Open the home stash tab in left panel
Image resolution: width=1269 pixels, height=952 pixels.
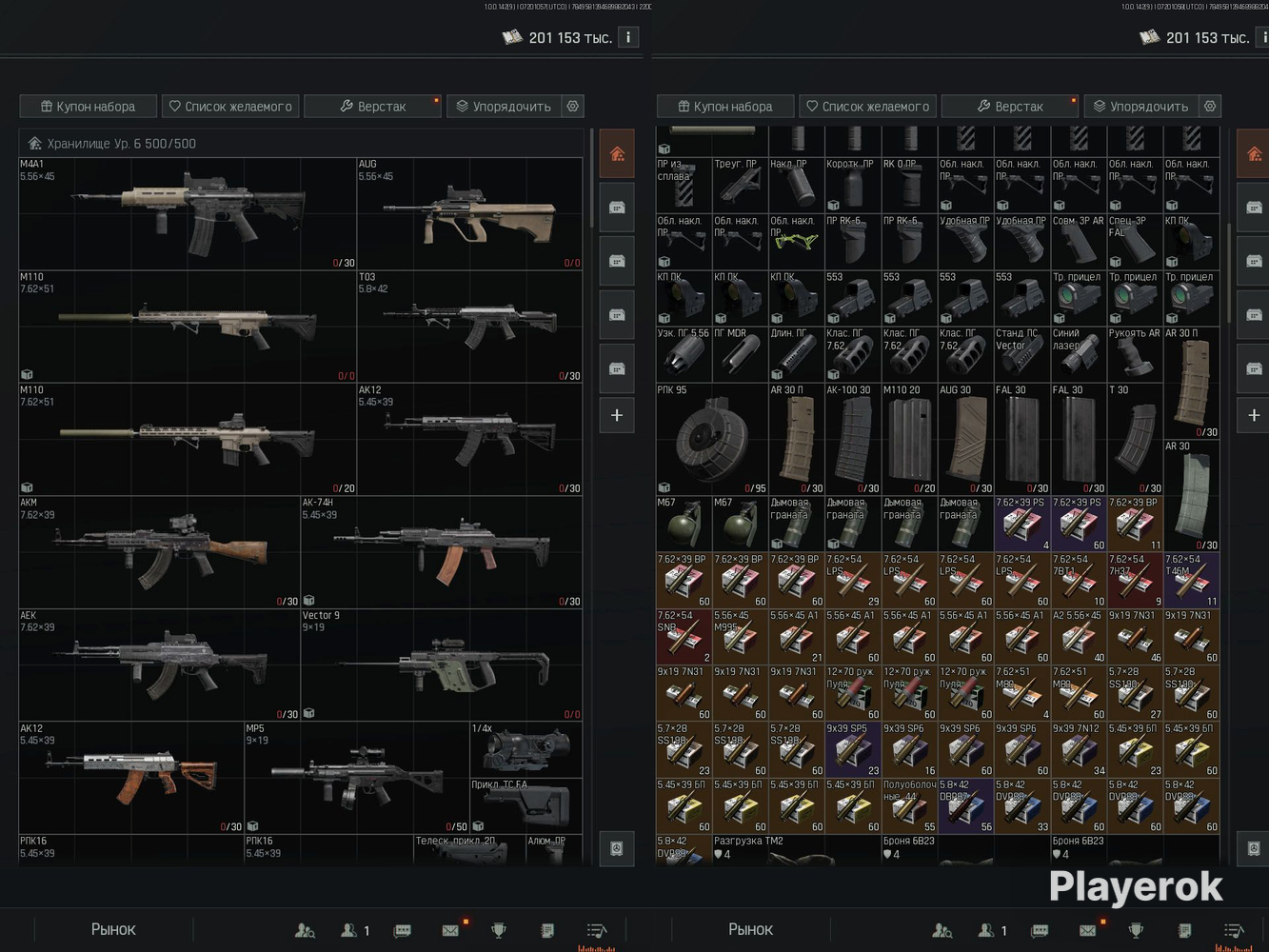(x=617, y=154)
